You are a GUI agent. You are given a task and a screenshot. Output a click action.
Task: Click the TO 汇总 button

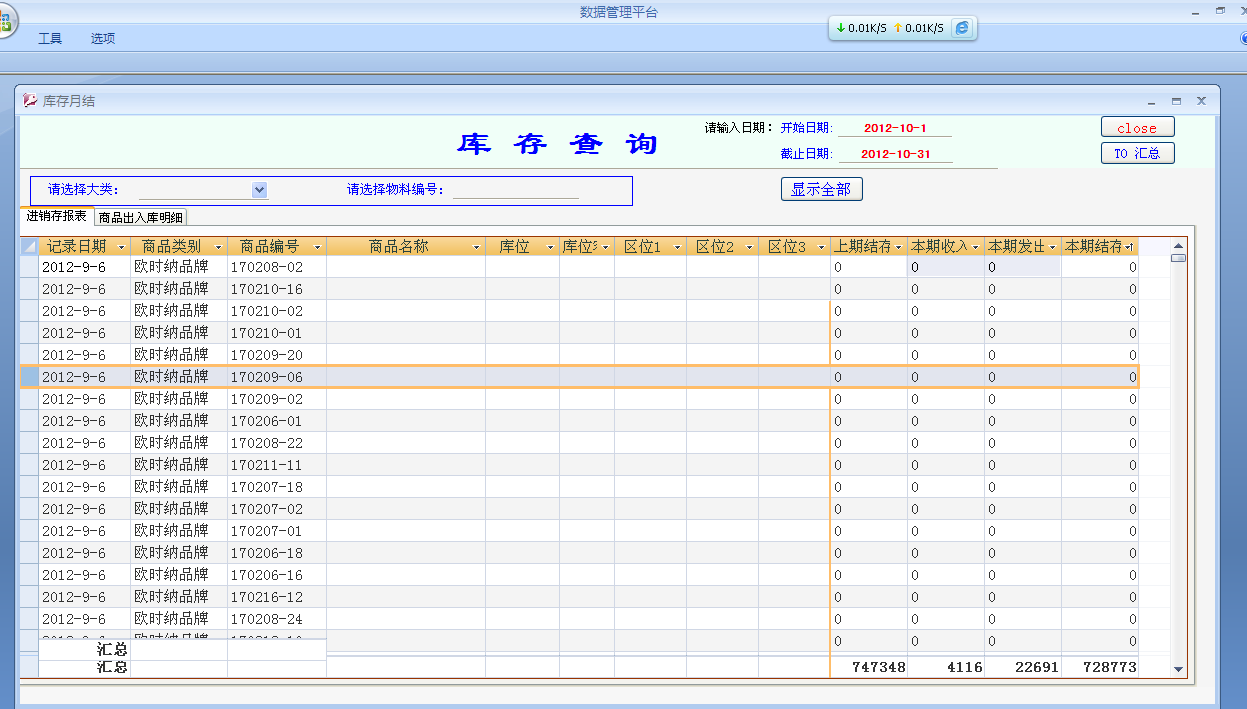tap(1137, 153)
